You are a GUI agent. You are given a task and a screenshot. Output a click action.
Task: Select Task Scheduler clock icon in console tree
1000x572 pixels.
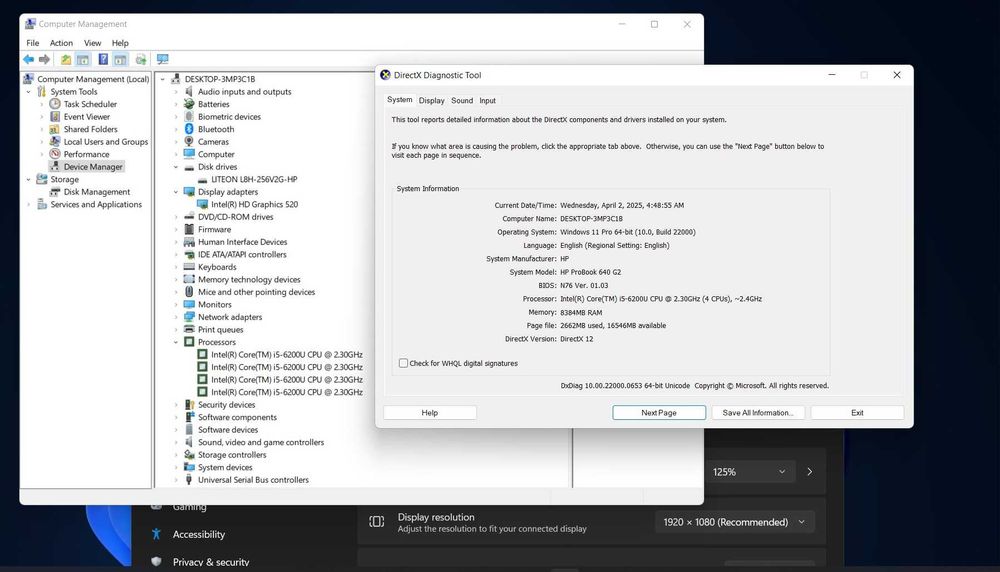(55, 104)
